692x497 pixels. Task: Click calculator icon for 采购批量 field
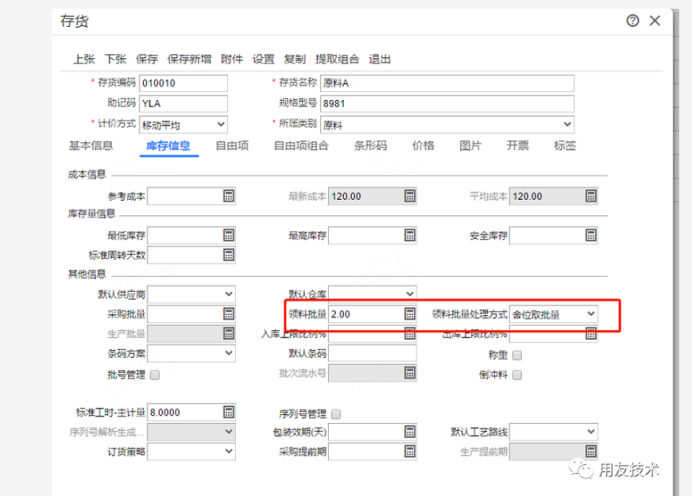(x=228, y=314)
